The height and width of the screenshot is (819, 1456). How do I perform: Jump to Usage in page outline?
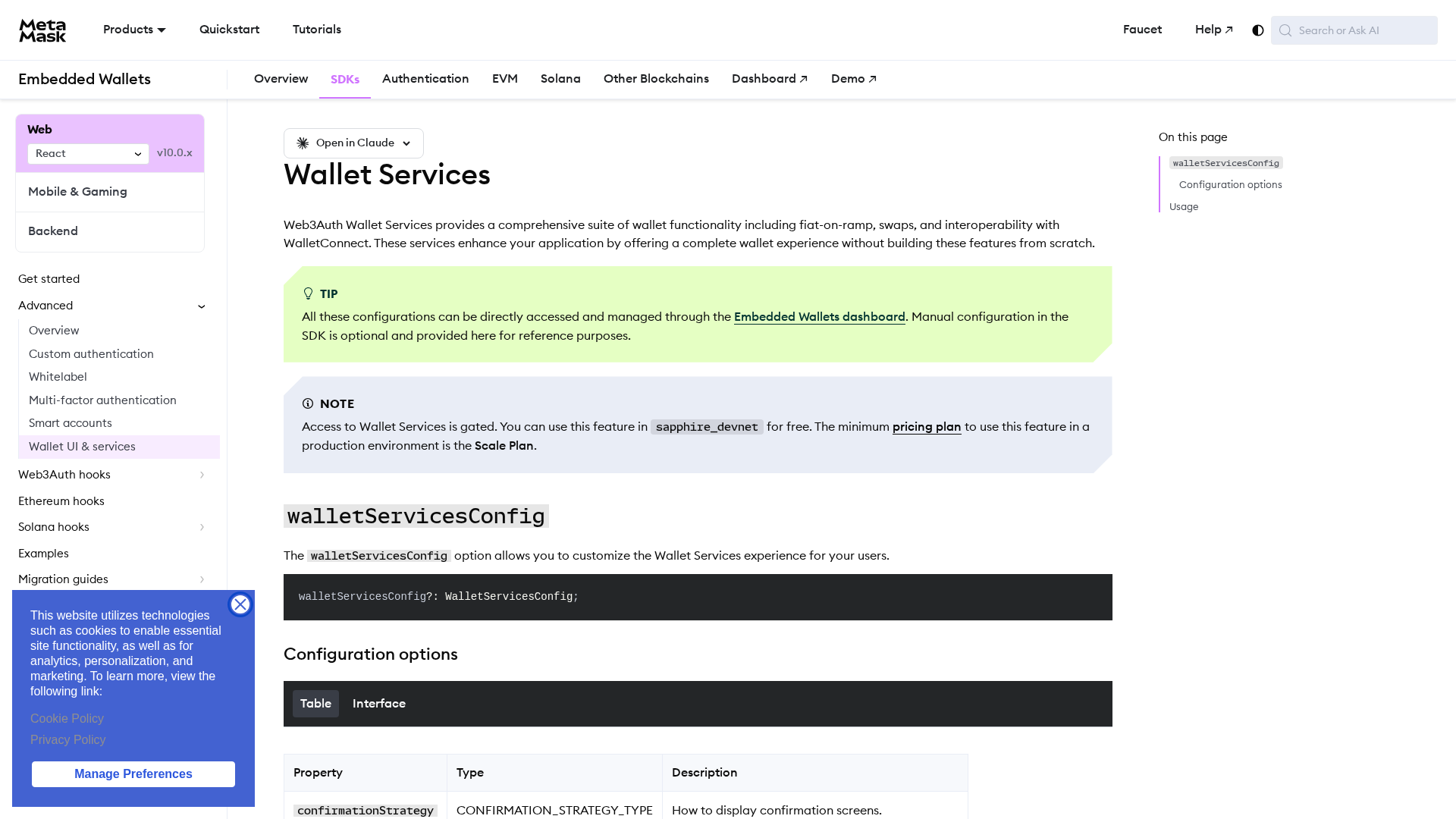(1184, 207)
